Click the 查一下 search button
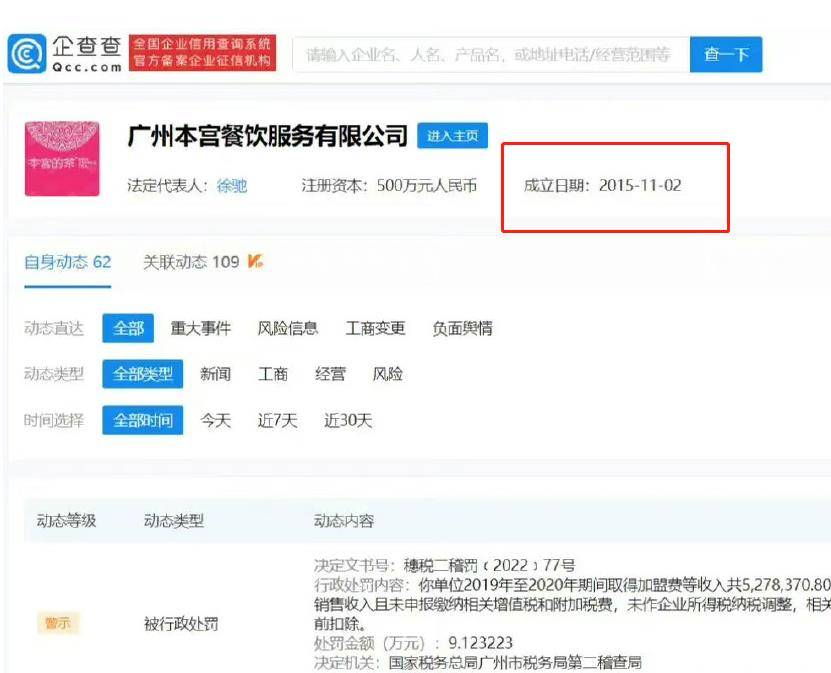Viewport: 831px width, 673px height. point(726,55)
